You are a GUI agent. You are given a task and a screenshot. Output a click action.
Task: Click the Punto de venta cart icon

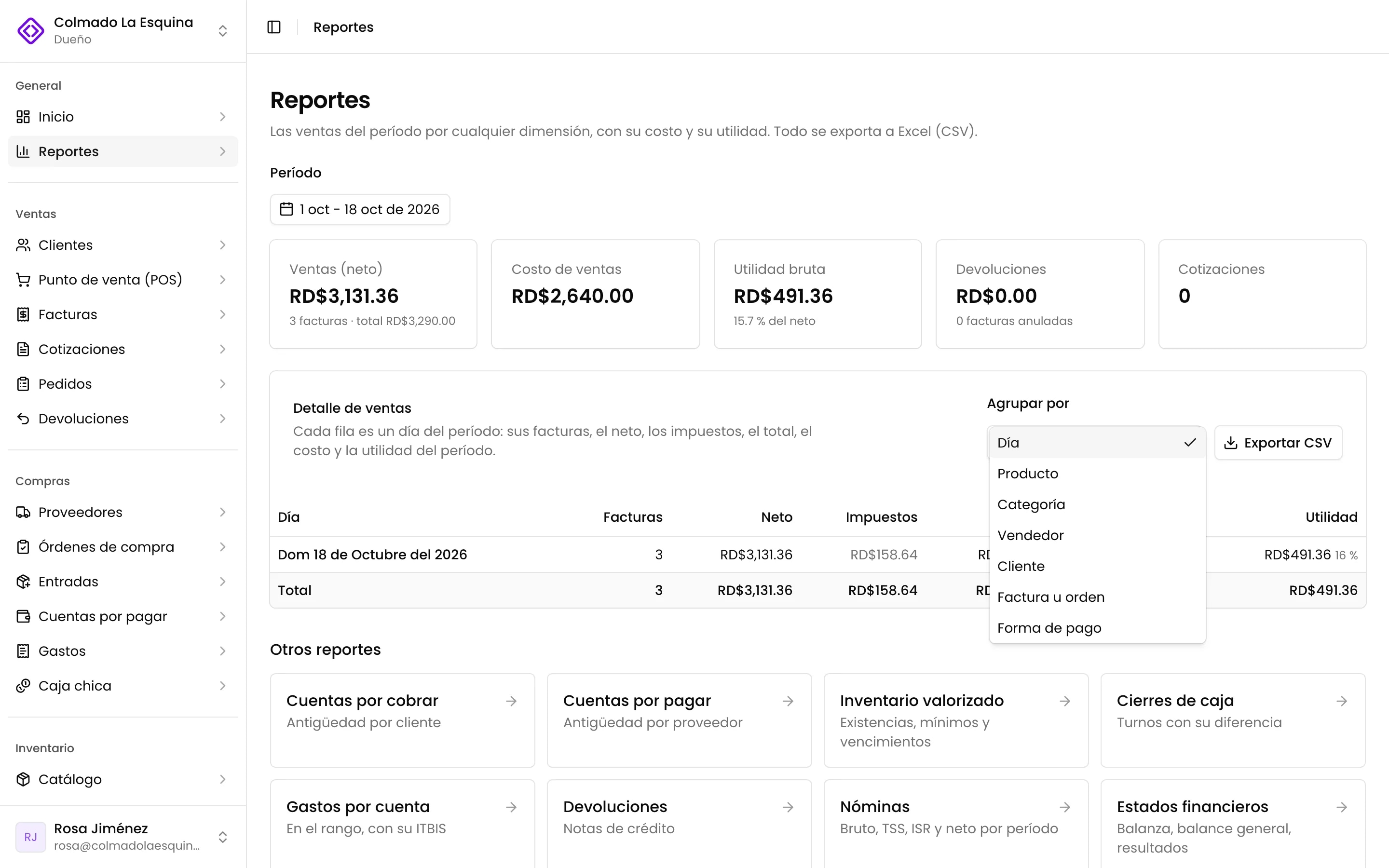coord(23,280)
